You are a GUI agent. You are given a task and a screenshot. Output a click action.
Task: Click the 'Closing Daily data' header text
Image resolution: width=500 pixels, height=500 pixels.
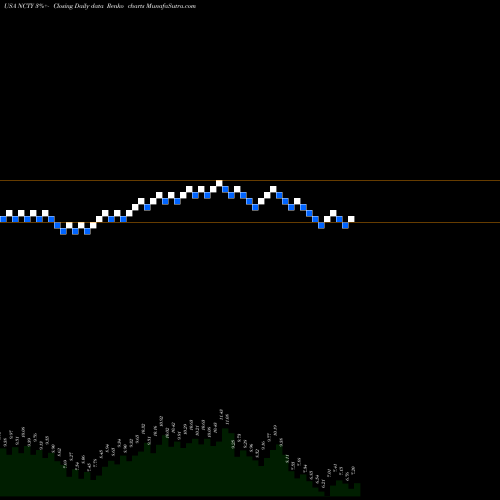(78, 6)
